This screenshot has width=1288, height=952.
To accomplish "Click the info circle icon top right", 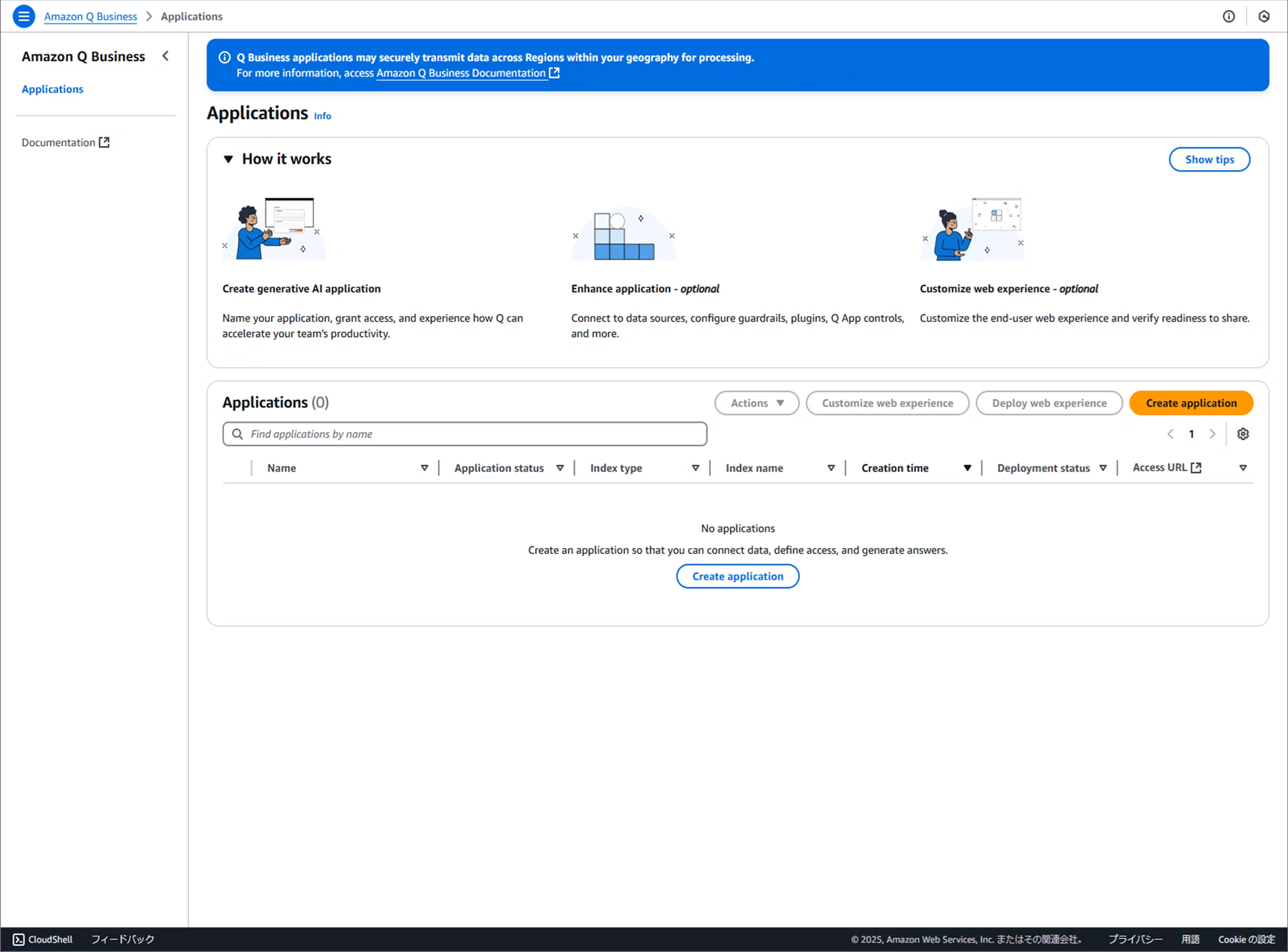I will point(1229,16).
